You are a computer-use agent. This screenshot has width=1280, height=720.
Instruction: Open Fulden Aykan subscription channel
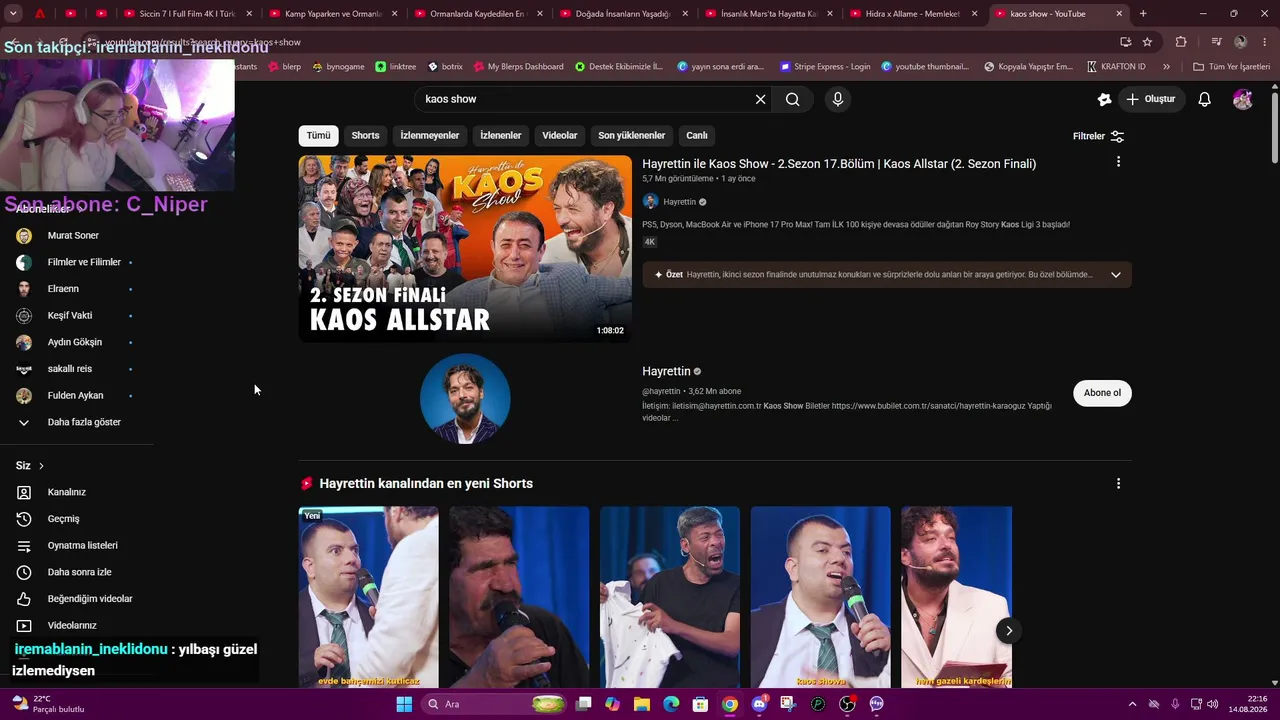click(75, 396)
